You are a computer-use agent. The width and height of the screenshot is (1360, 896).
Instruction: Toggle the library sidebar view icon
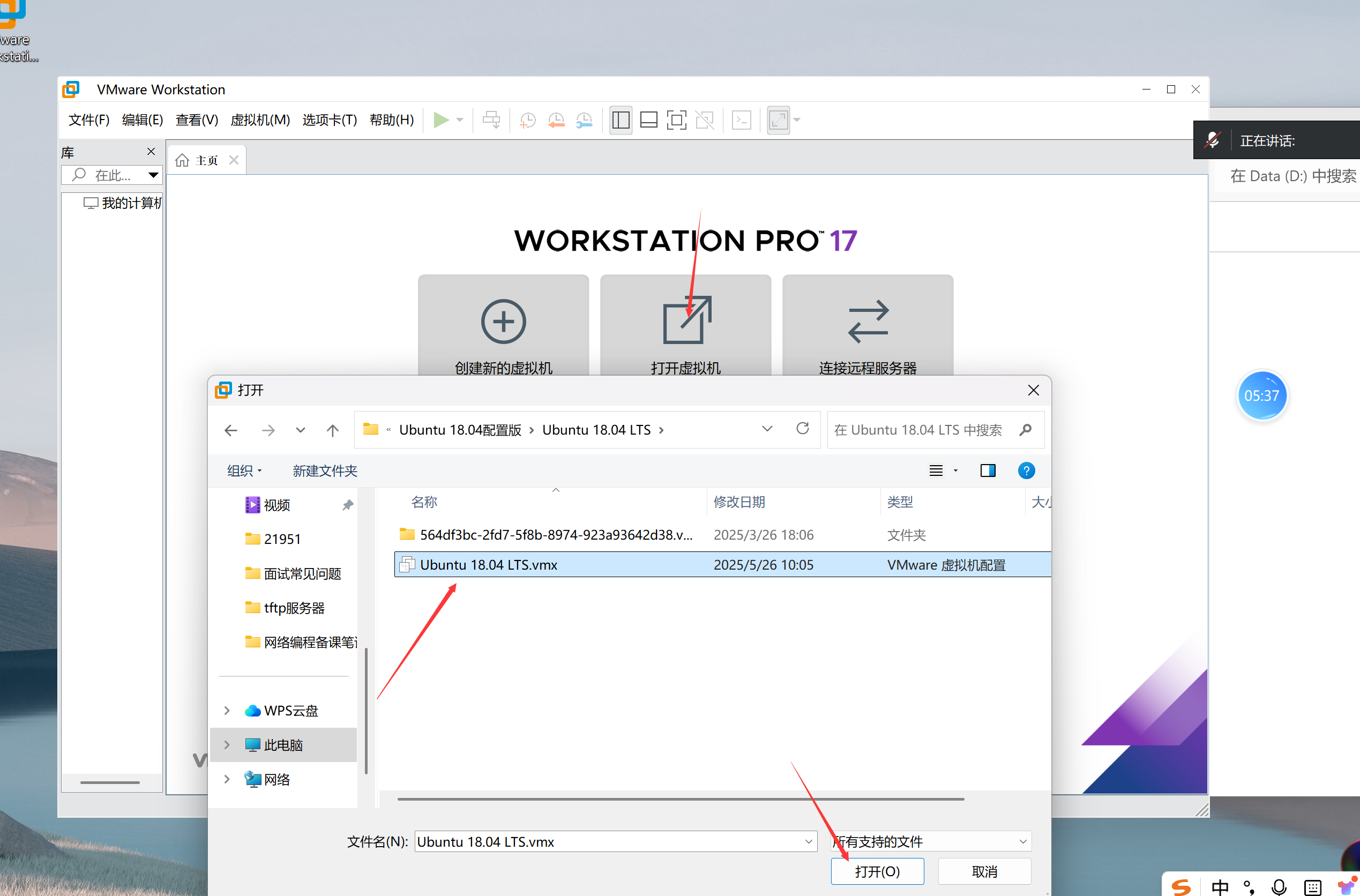coord(621,120)
